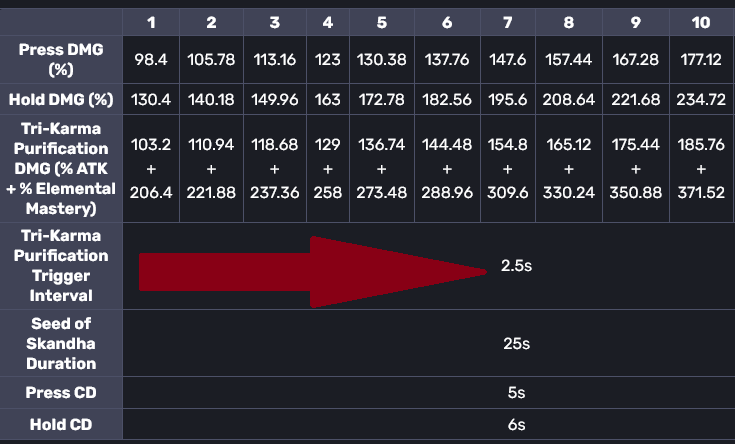The width and height of the screenshot is (735, 444).
Task: Select the level 1 column header
Action: pyautogui.click(x=151, y=22)
